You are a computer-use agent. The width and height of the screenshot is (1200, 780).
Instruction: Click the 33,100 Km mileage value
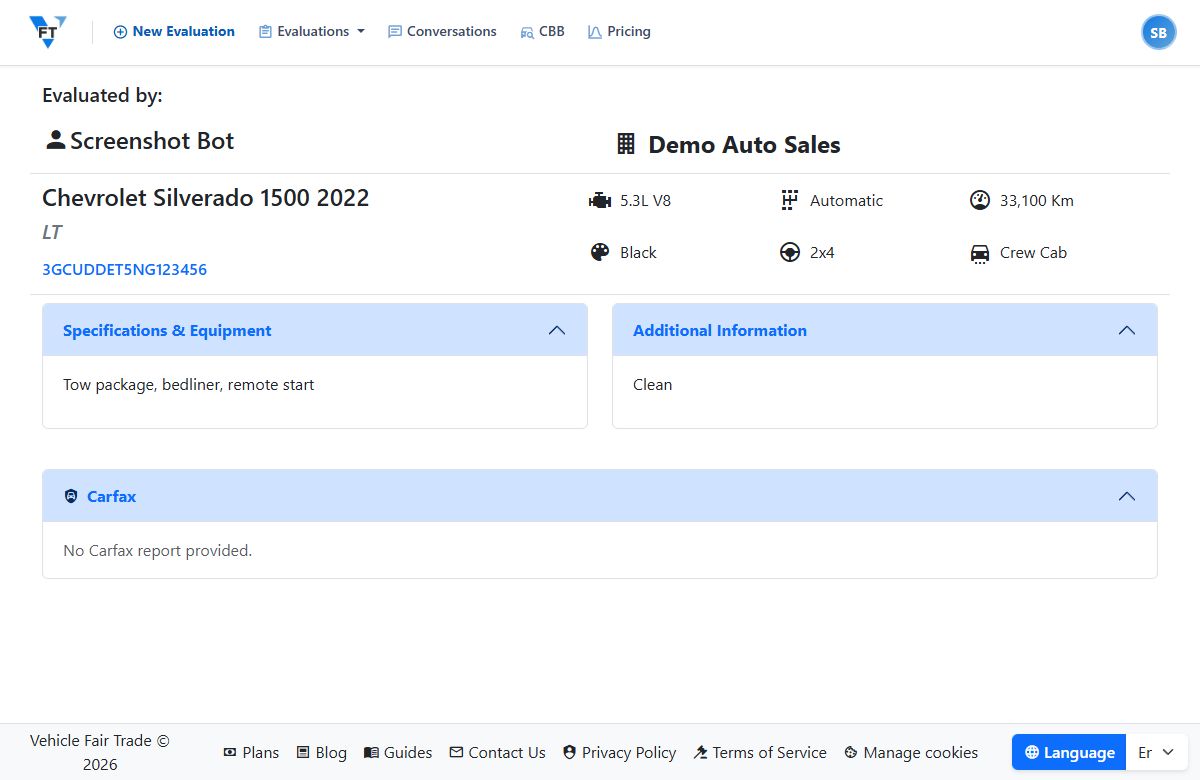(x=1037, y=201)
